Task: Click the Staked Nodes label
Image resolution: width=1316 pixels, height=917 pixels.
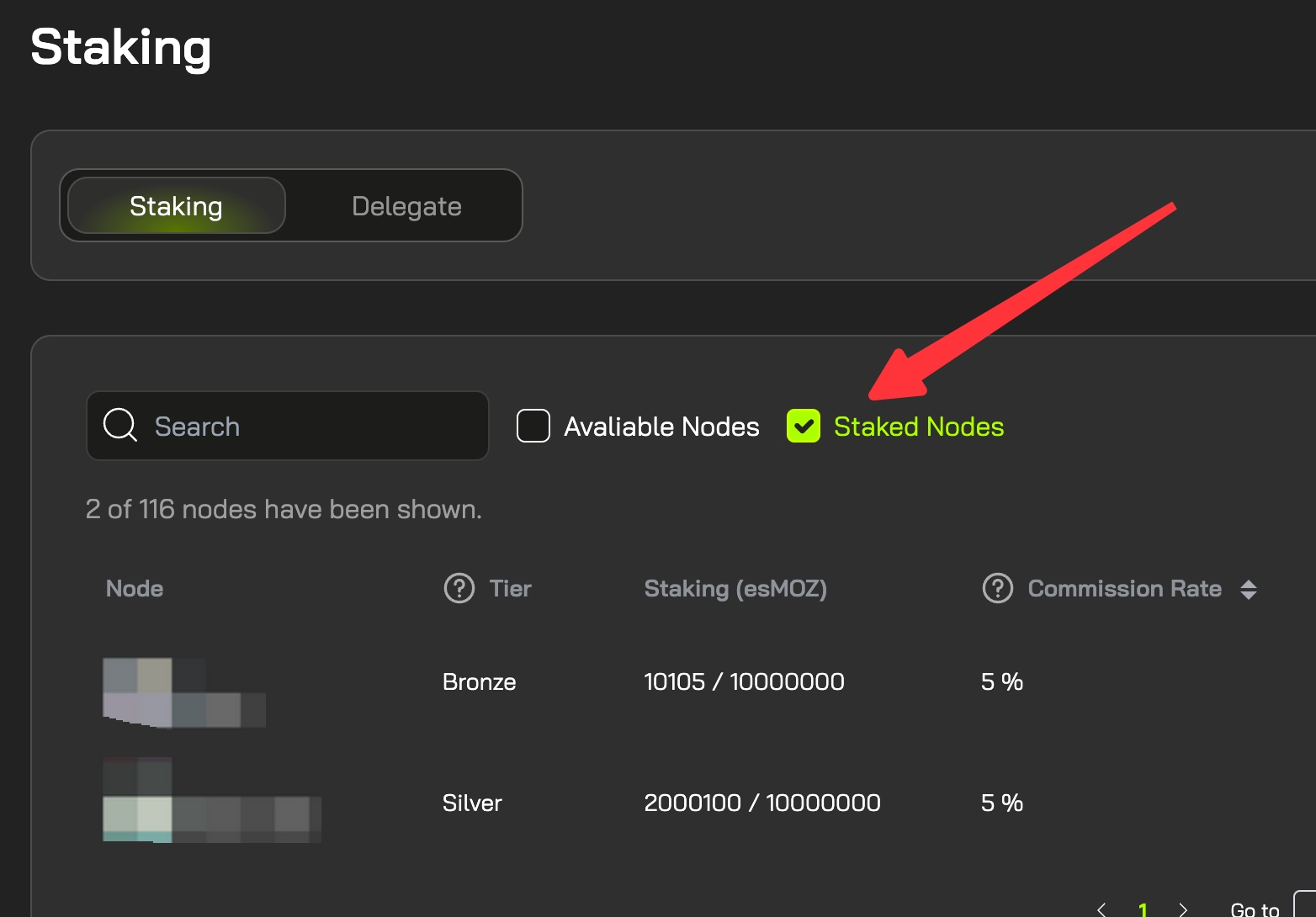Action: pyautogui.click(x=919, y=426)
